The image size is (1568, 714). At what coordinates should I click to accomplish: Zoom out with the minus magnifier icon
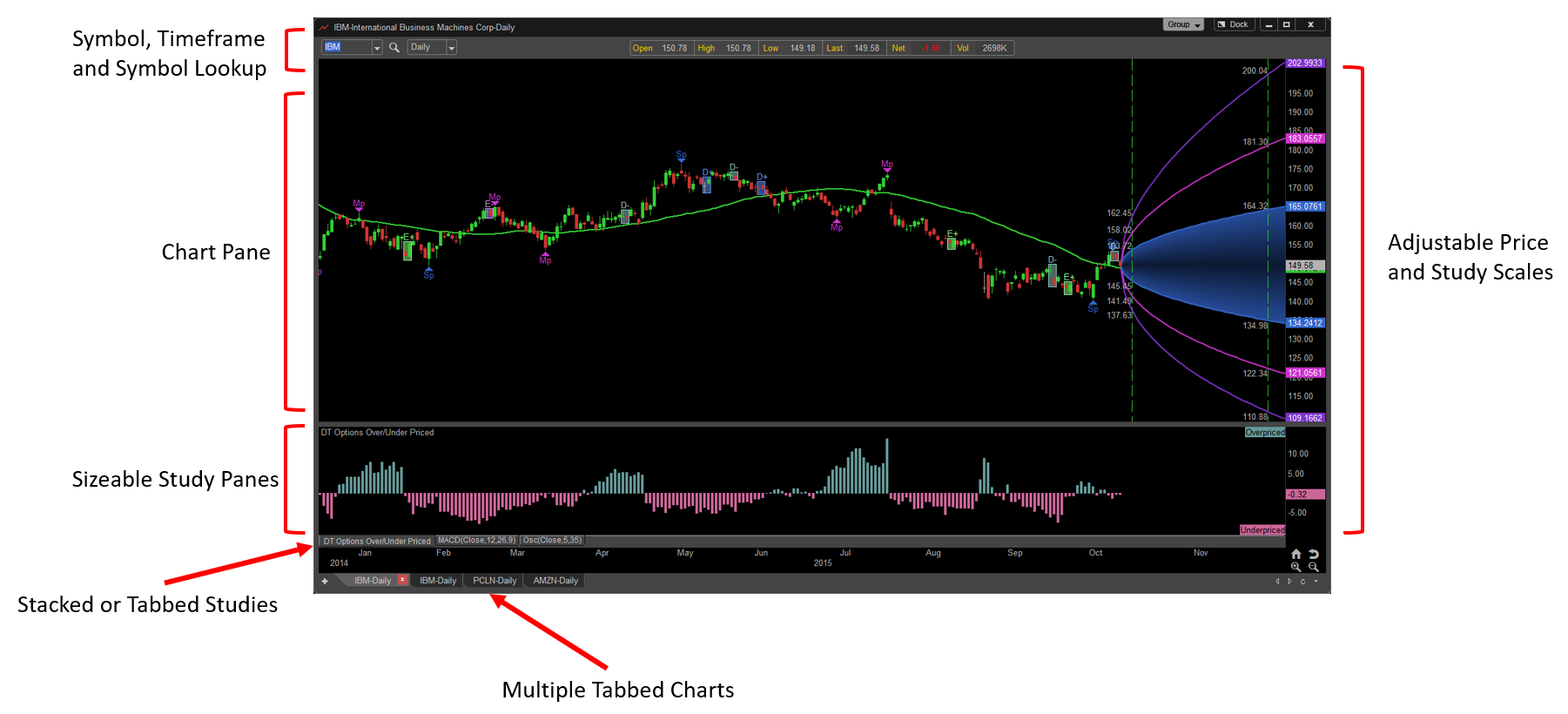1314,567
